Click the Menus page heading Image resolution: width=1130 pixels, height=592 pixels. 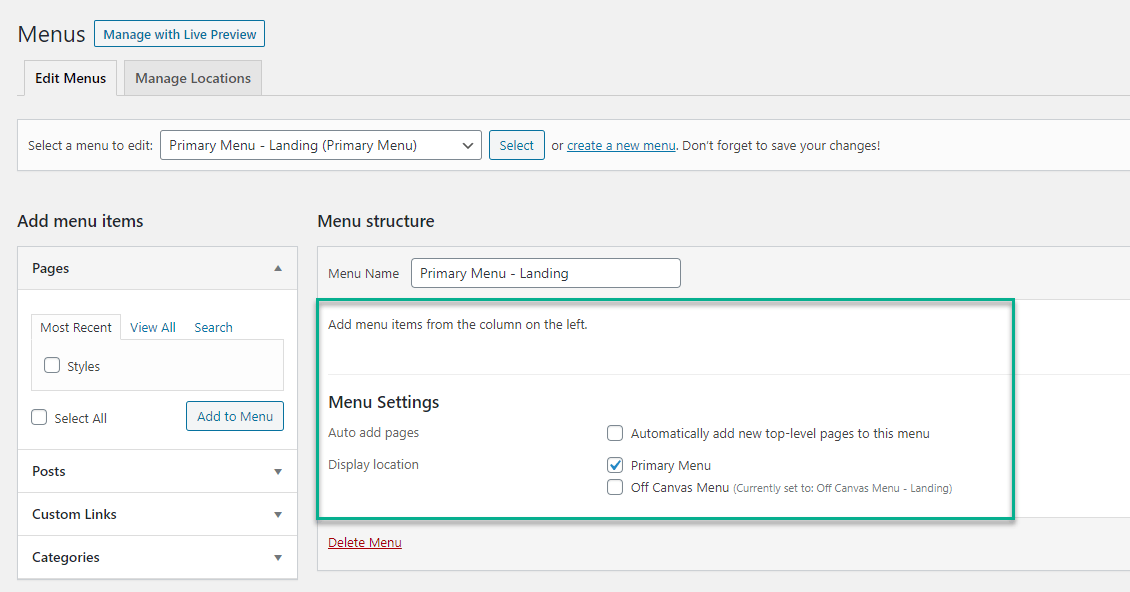pos(51,34)
